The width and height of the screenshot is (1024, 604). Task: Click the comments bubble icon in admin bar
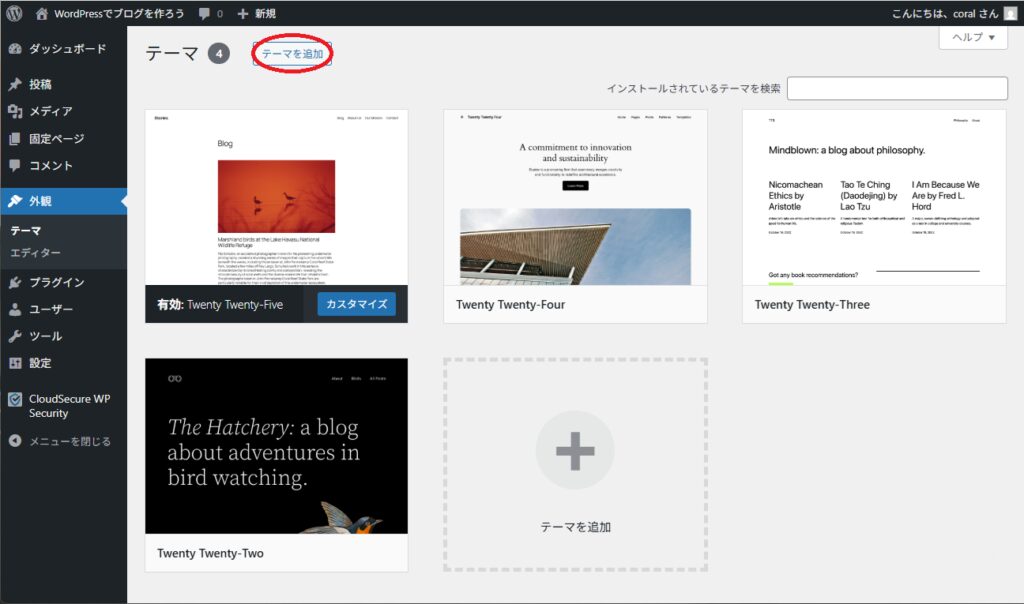(x=205, y=14)
